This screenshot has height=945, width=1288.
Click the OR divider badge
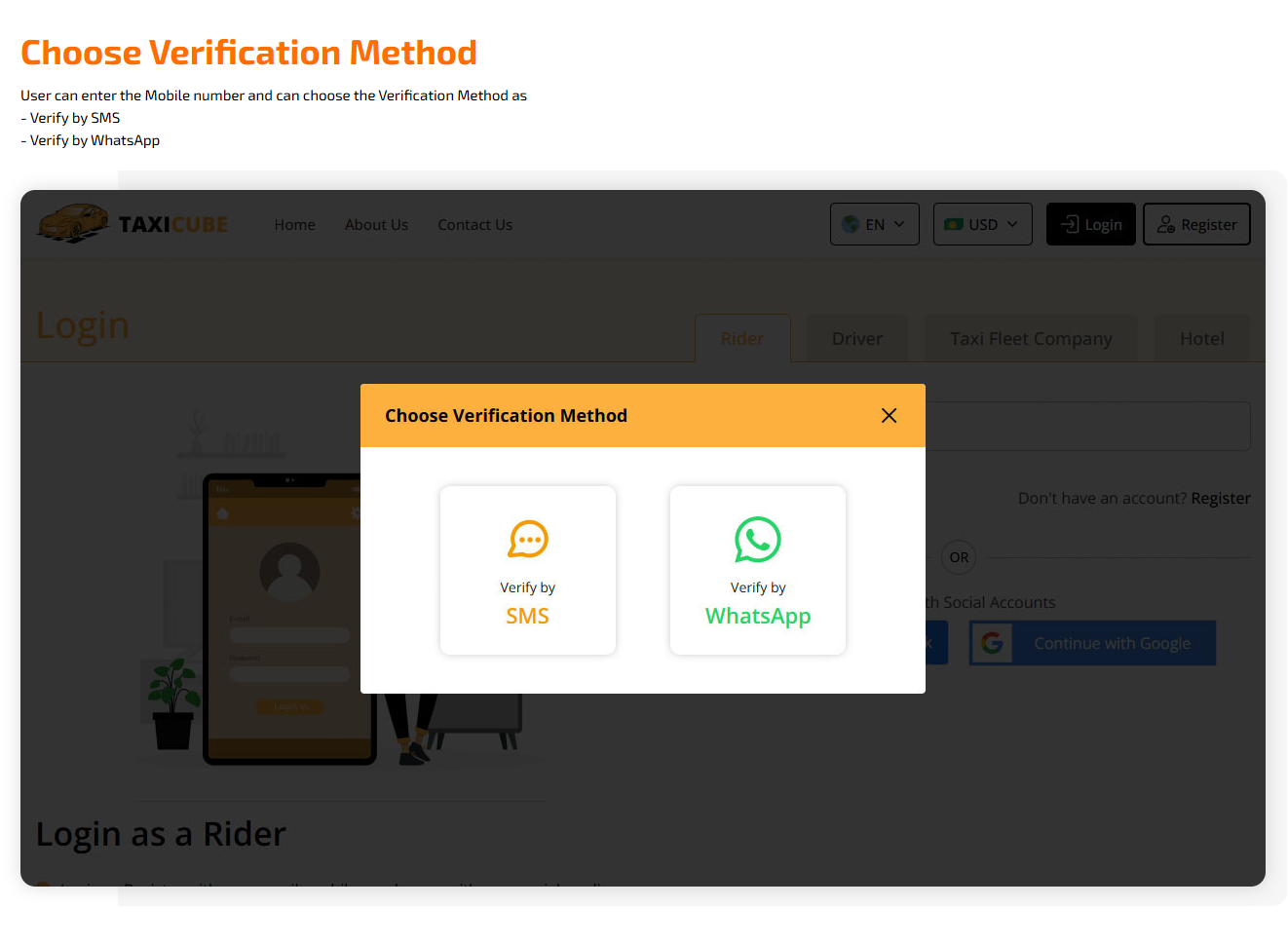click(959, 557)
